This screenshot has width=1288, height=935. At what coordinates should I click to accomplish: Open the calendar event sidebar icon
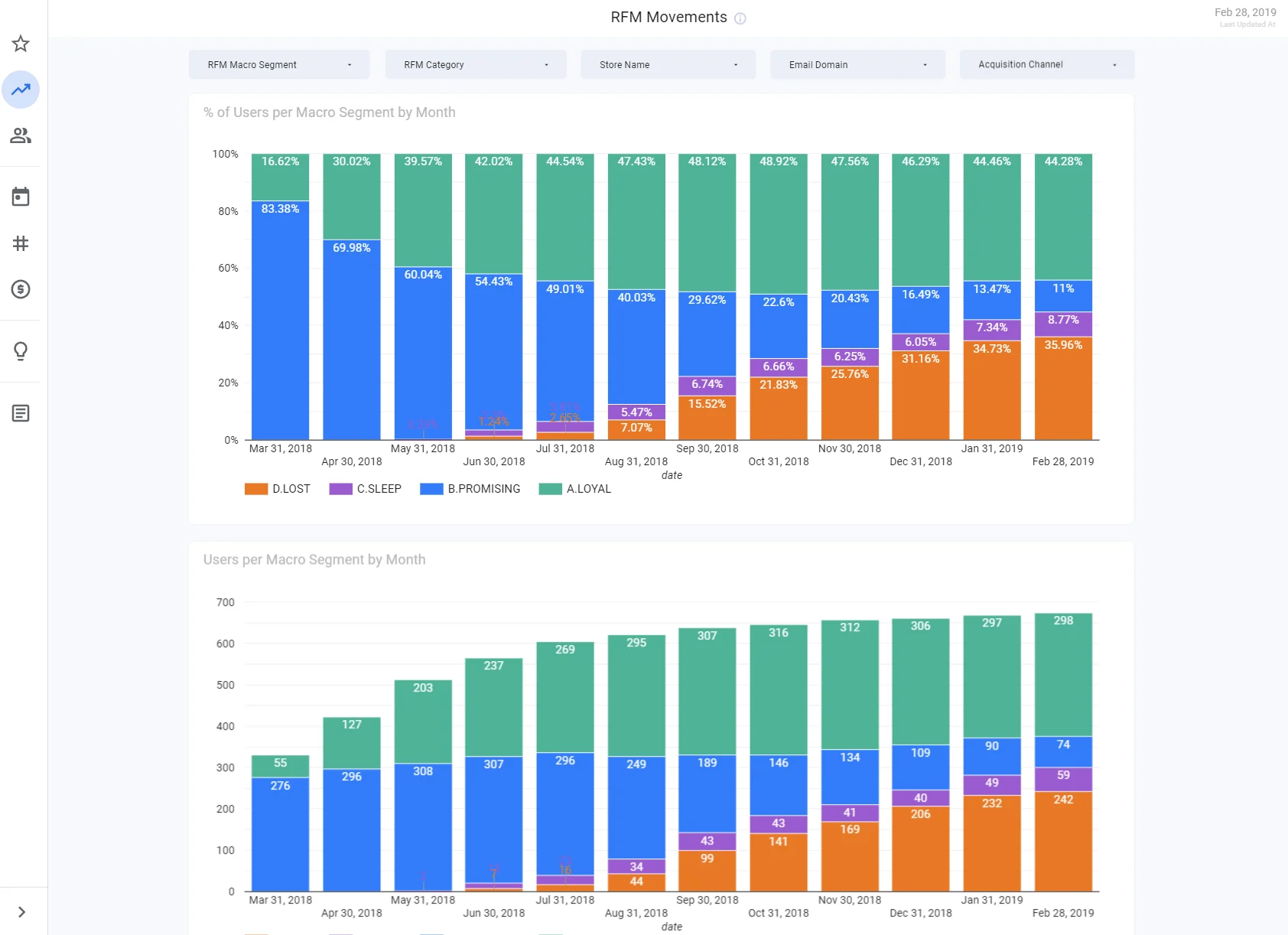coord(21,197)
